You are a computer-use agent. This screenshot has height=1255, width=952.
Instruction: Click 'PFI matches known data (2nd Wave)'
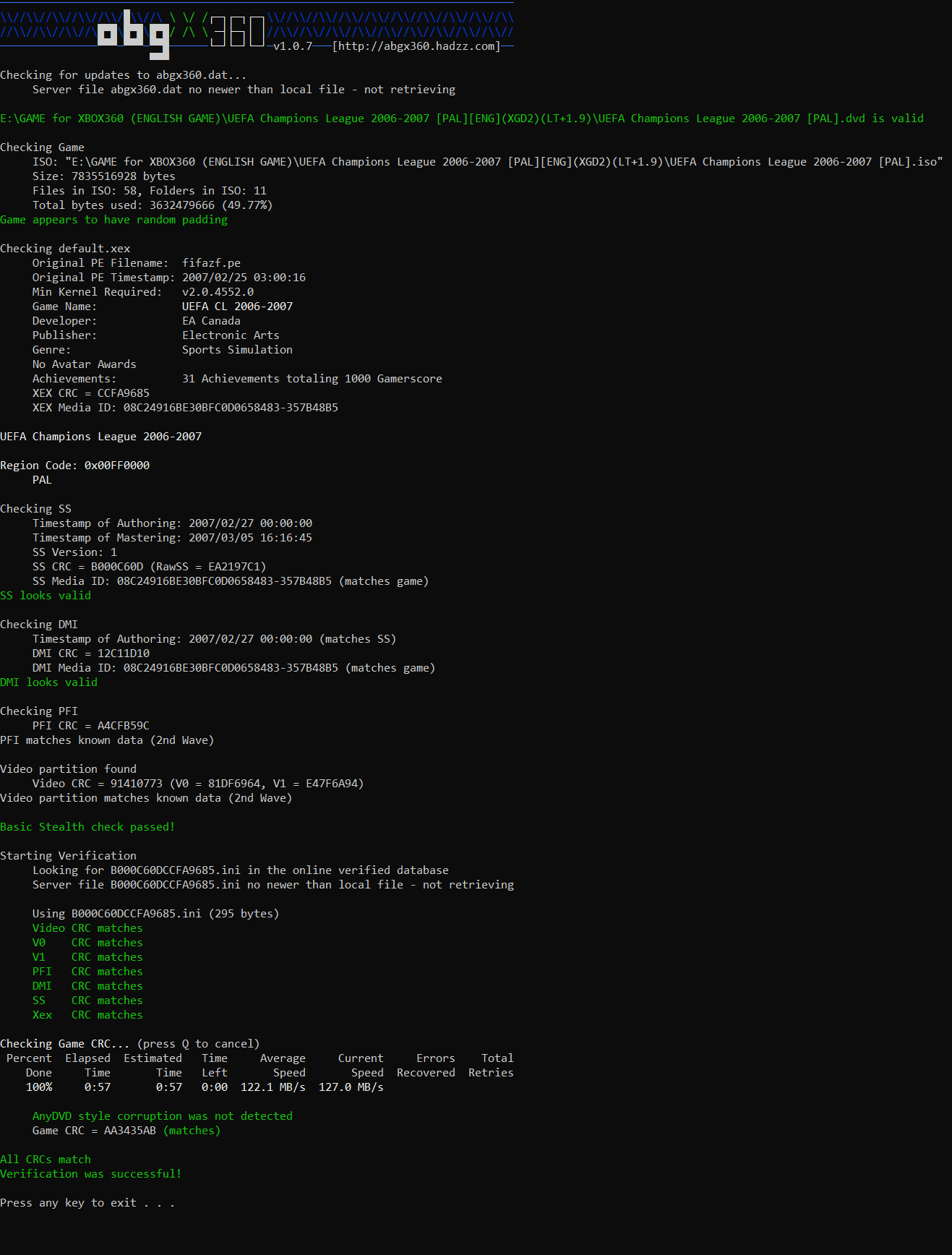[x=107, y=740]
